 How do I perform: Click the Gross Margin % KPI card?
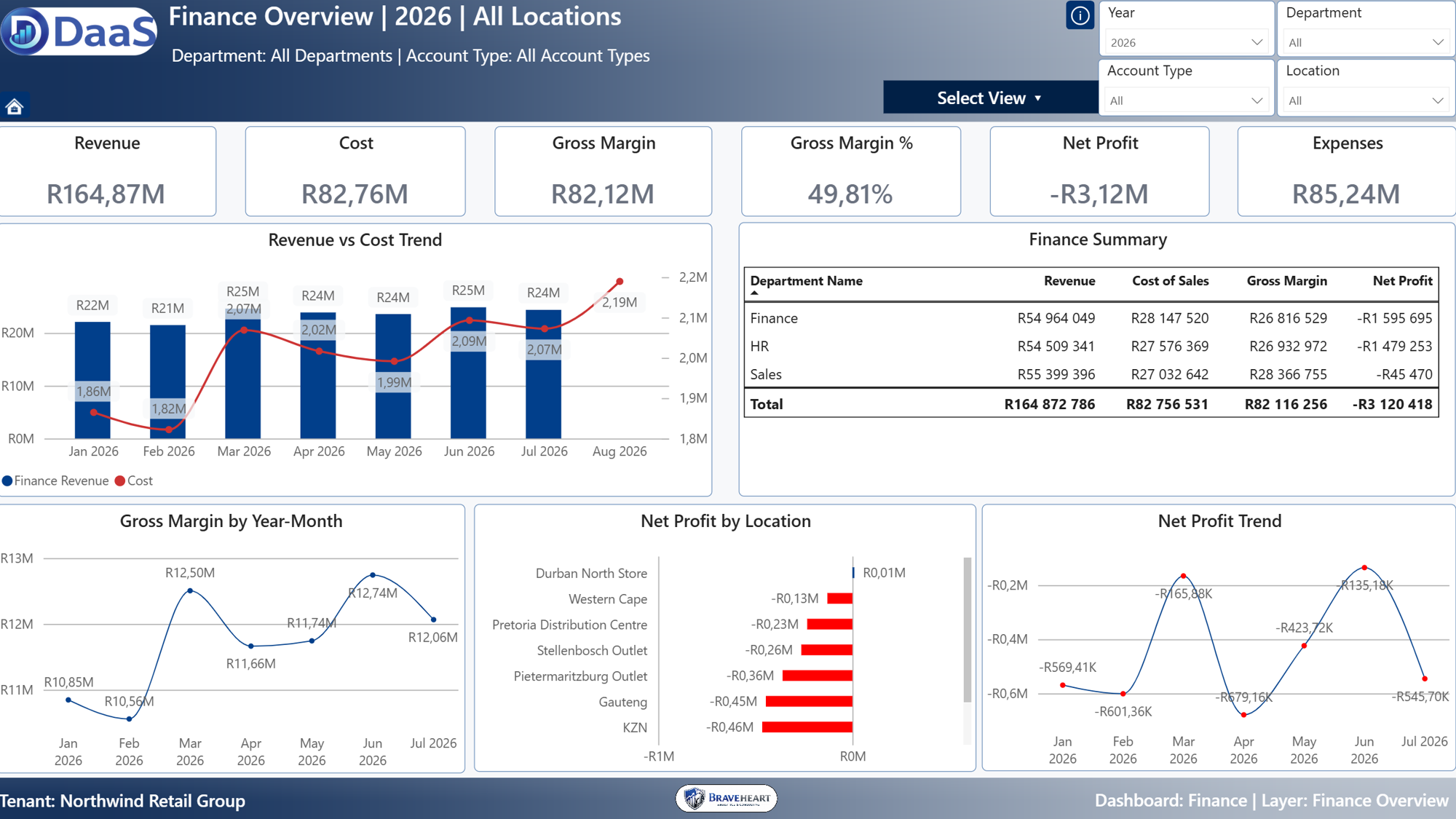click(851, 172)
